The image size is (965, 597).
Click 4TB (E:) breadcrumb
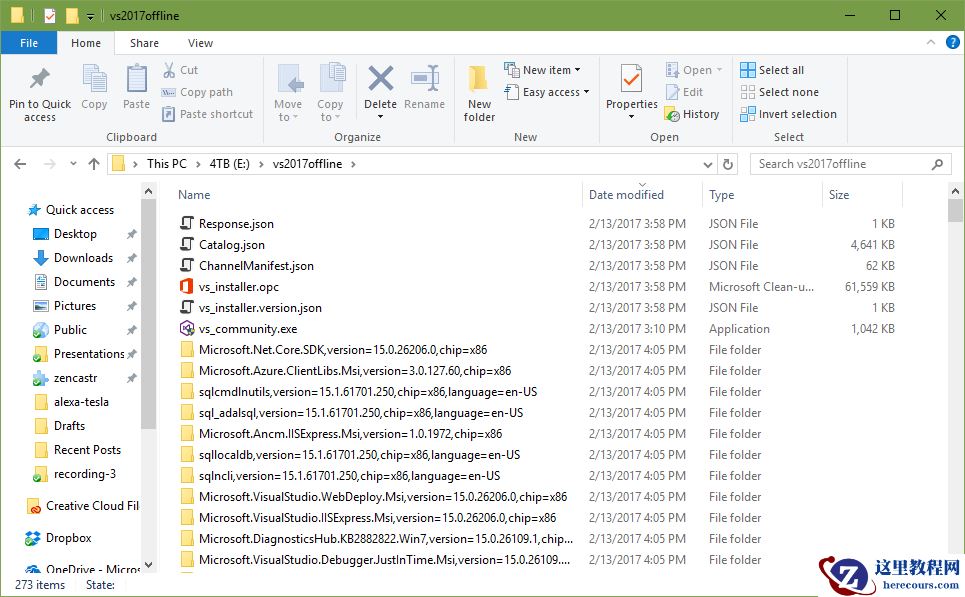click(229, 164)
